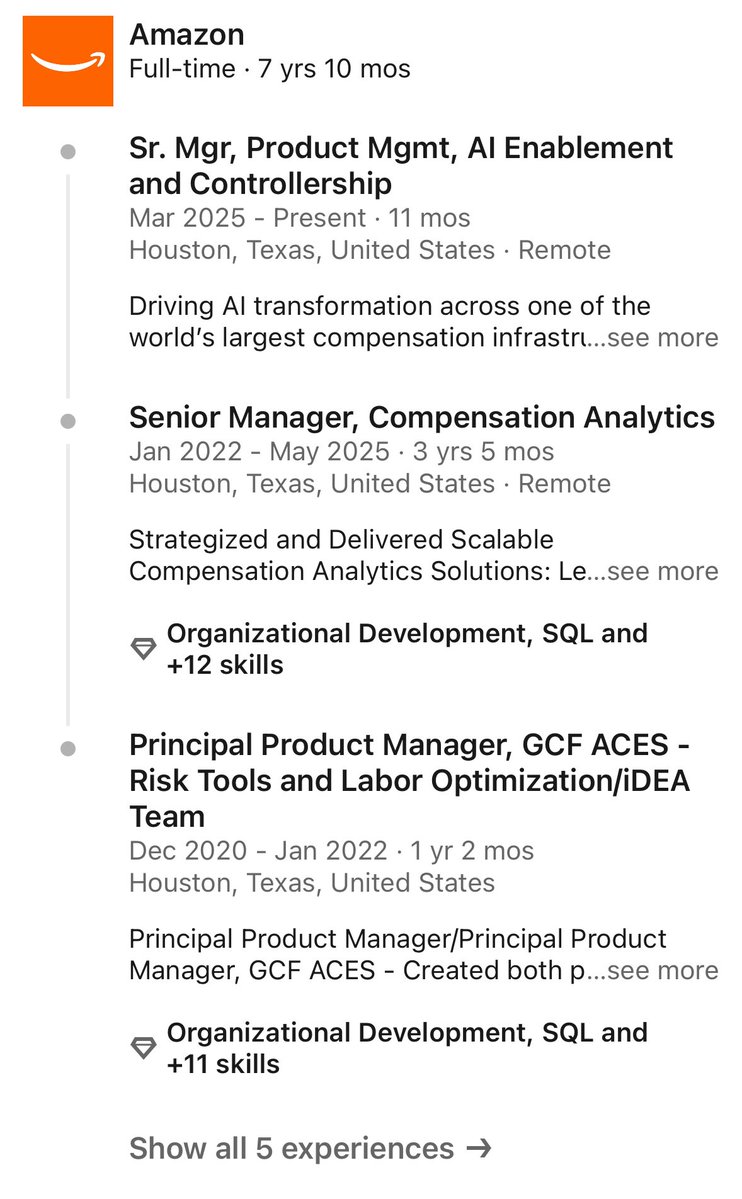The width and height of the screenshot is (742, 1199).
Task: Click skills diamond icon under Principal Product Manager
Action: pyautogui.click(x=143, y=1048)
